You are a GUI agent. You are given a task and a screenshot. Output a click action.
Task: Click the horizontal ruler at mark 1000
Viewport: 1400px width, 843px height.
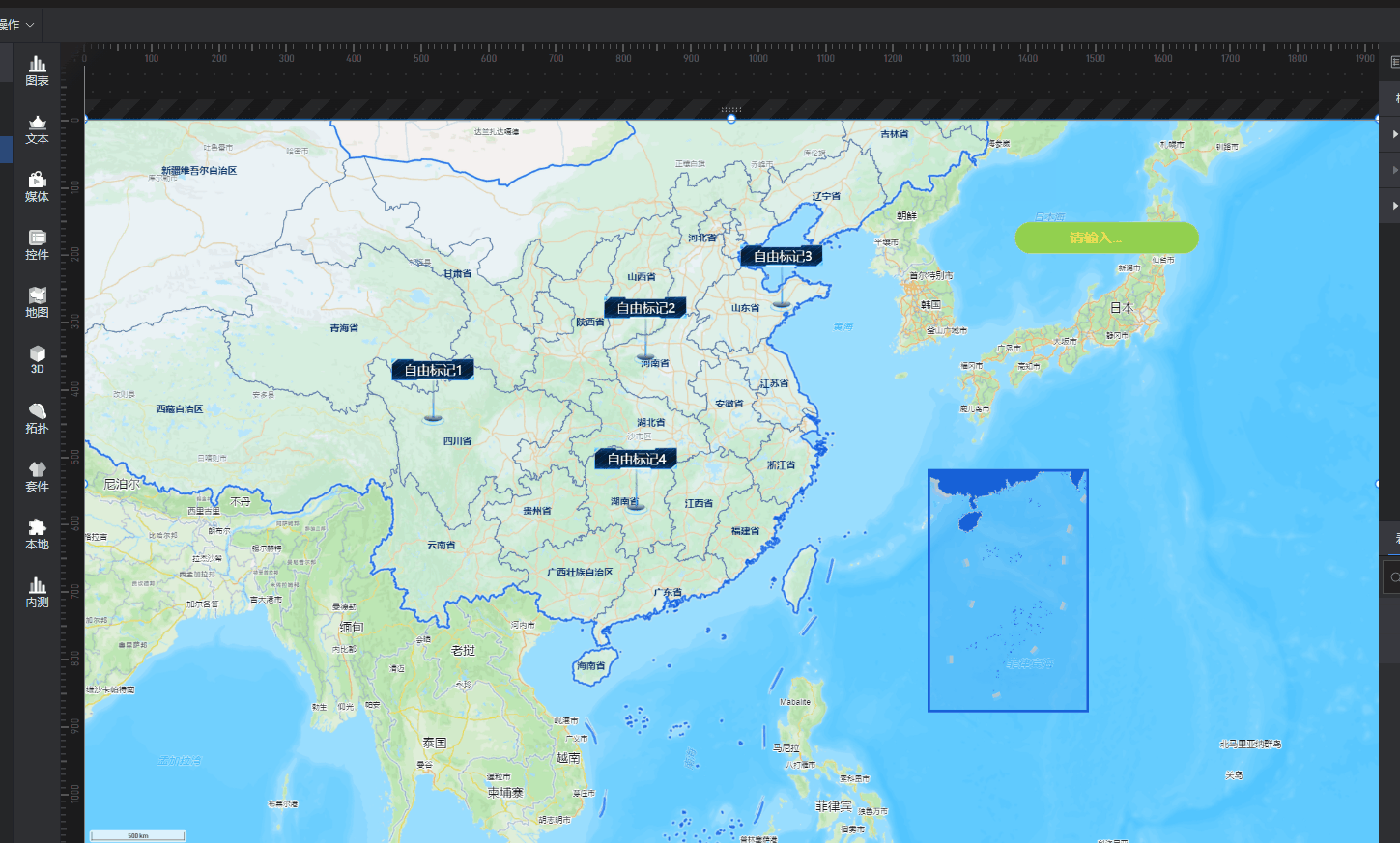coord(758,59)
